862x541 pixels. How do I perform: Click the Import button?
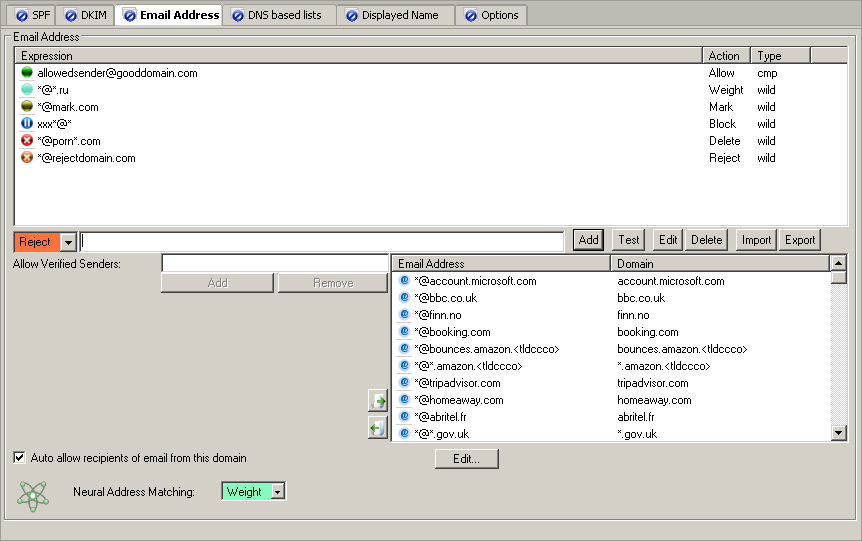756,240
